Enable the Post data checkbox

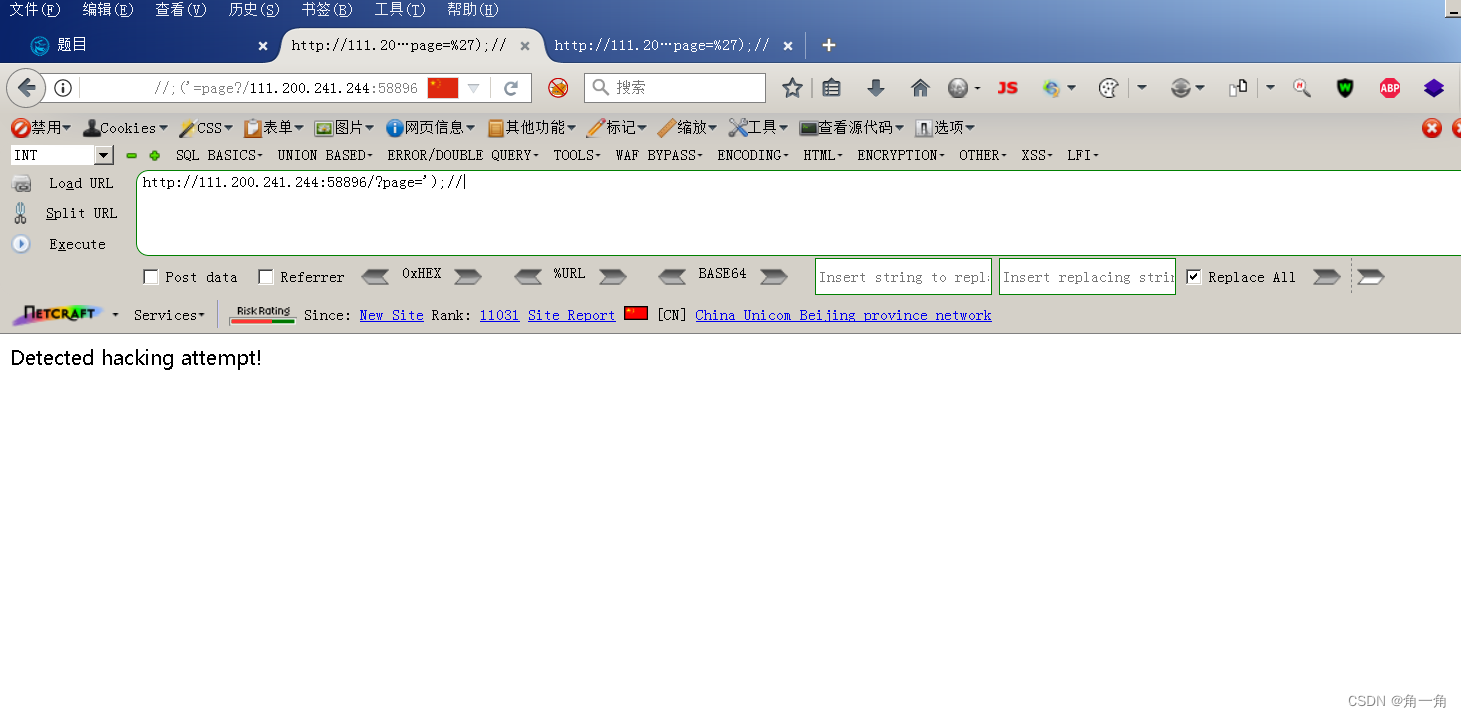tap(151, 277)
